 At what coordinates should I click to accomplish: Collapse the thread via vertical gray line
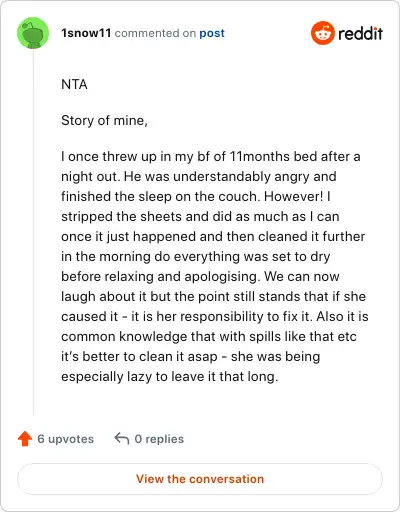coord(33,232)
